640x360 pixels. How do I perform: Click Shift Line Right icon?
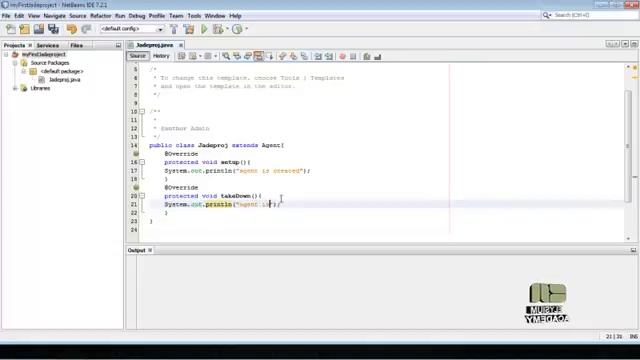coord(329,56)
